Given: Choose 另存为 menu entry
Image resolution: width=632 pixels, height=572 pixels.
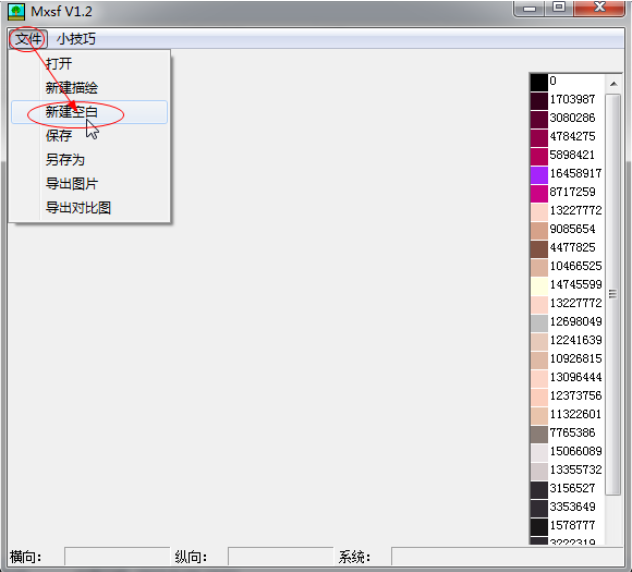Looking at the screenshot, I should point(65,160).
